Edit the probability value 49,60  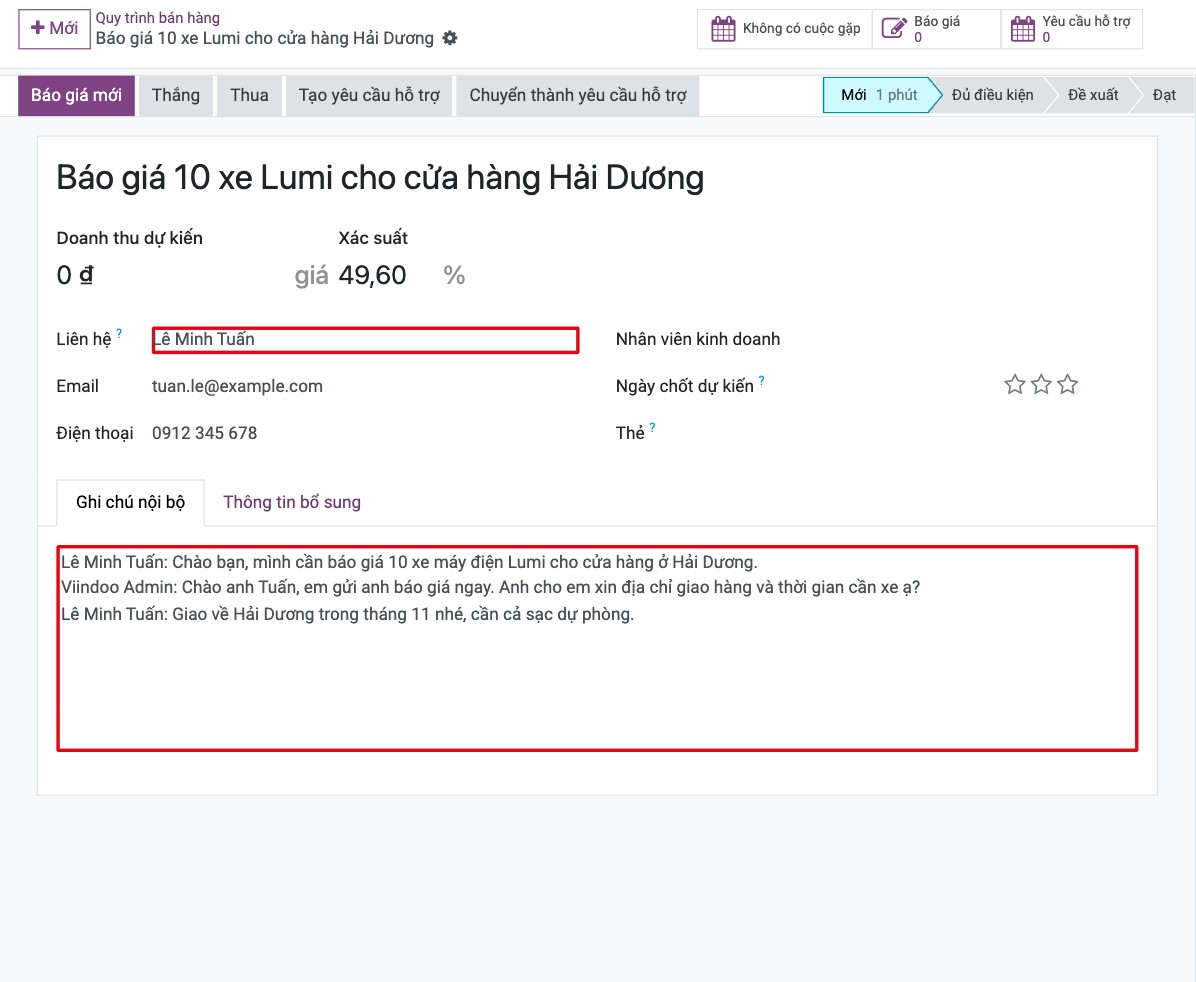(372, 275)
